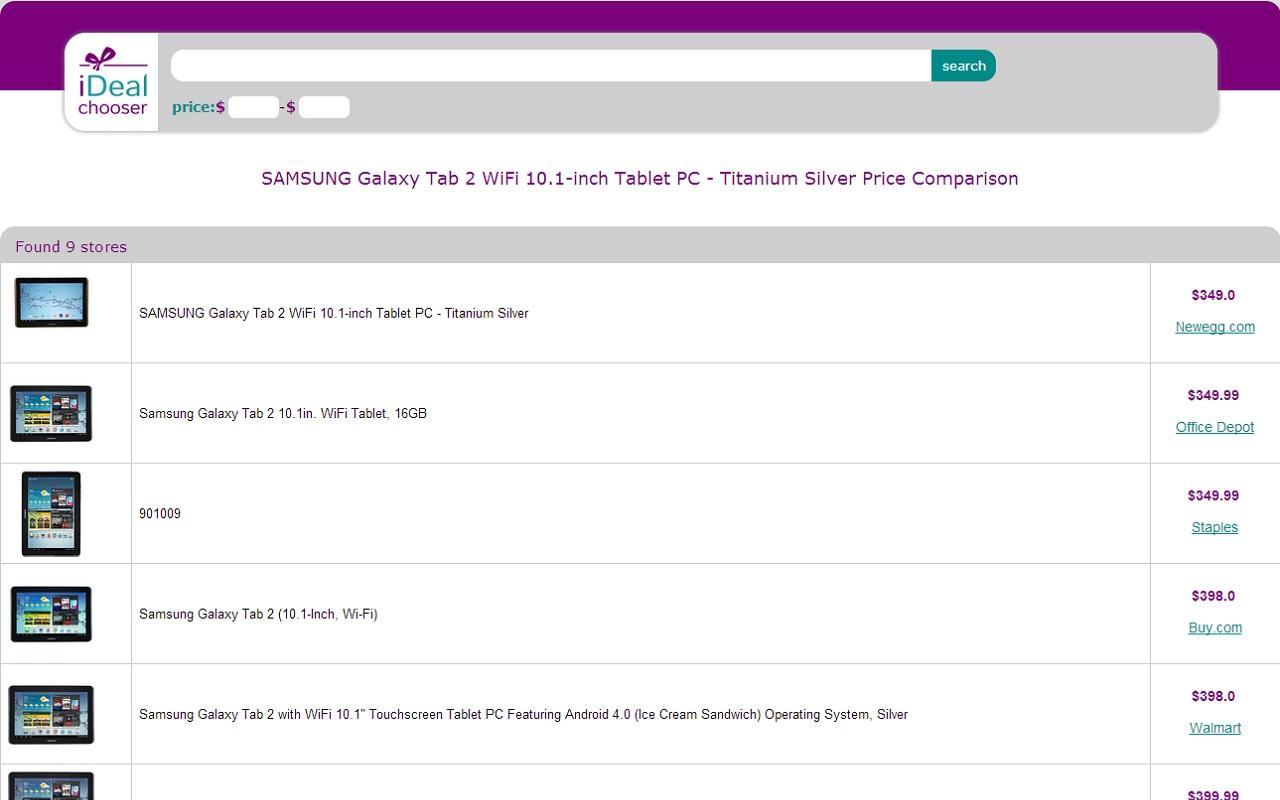Viewport: 1280px width, 800px height.
Task: Open the Buy.com store link
Action: pyautogui.click(x=1215, y=628)
